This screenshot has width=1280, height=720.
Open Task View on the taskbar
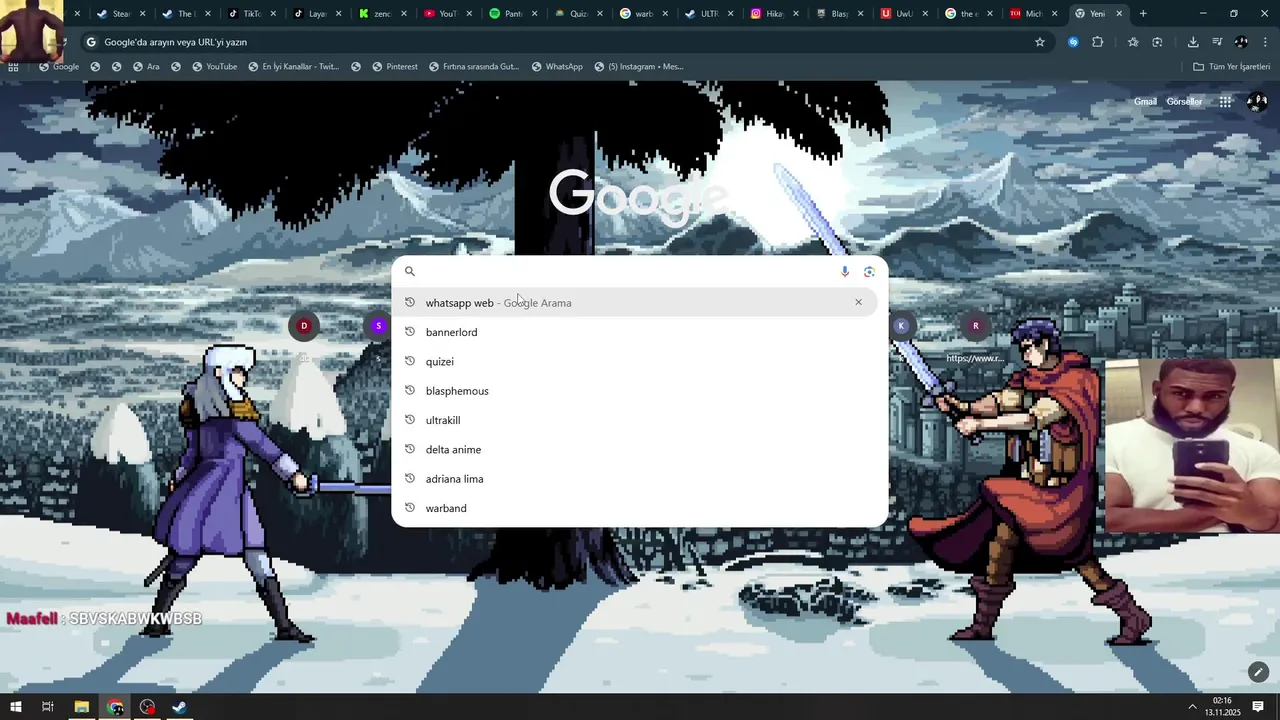[47, 707]
